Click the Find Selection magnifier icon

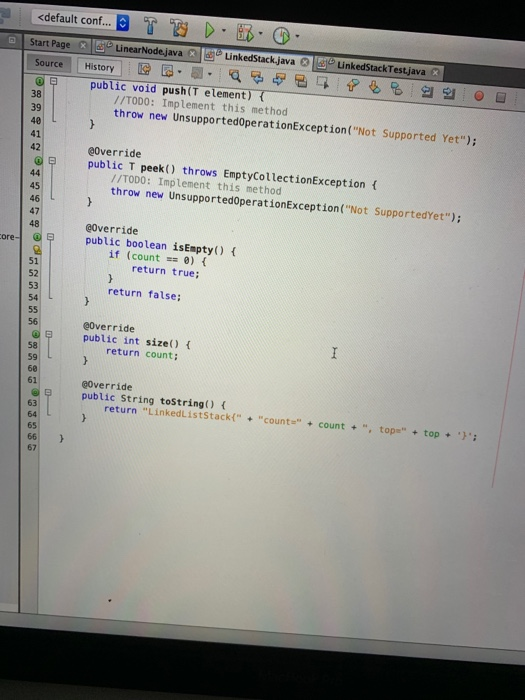(x=234, y=76)
